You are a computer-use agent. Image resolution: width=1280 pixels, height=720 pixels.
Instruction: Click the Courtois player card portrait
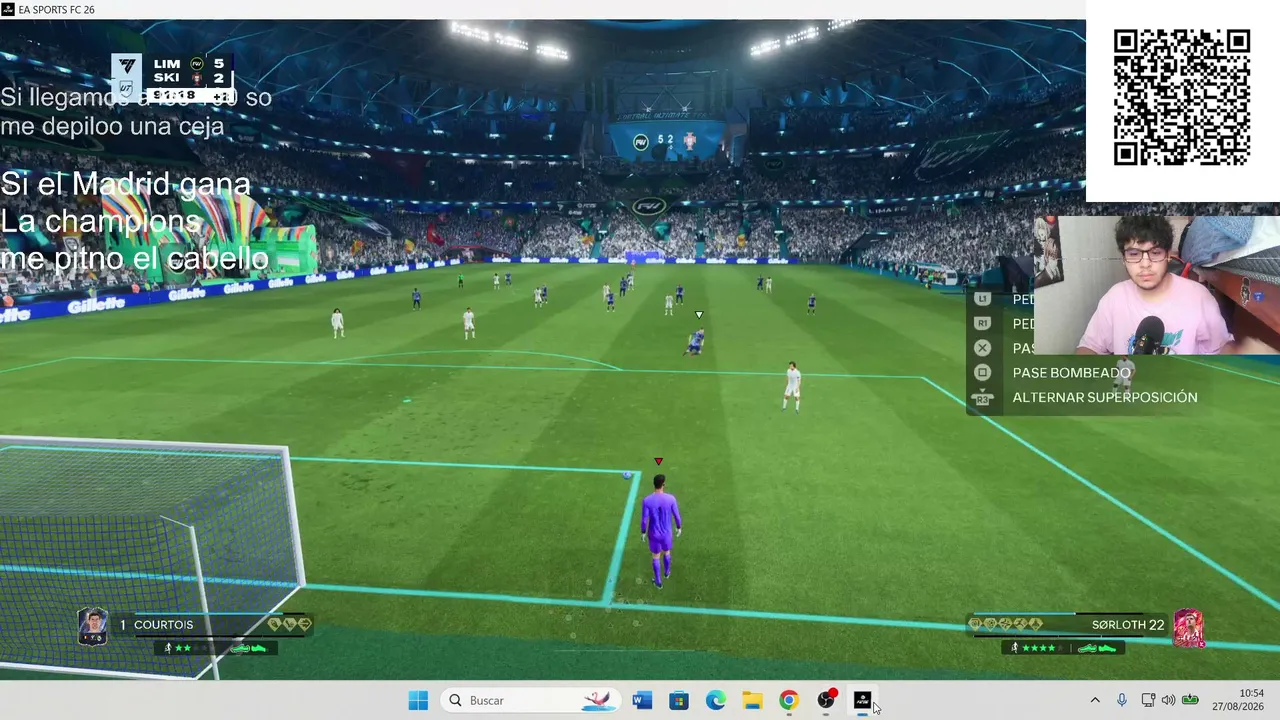click(x=93, y=627)
